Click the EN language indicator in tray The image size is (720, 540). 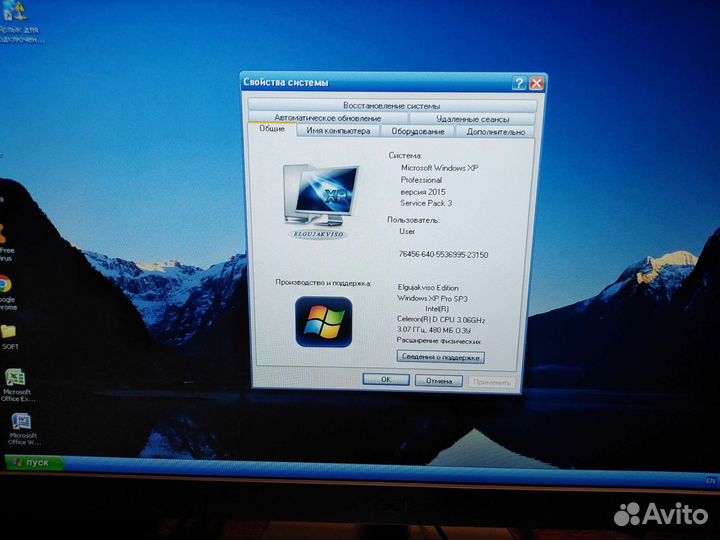710,481
